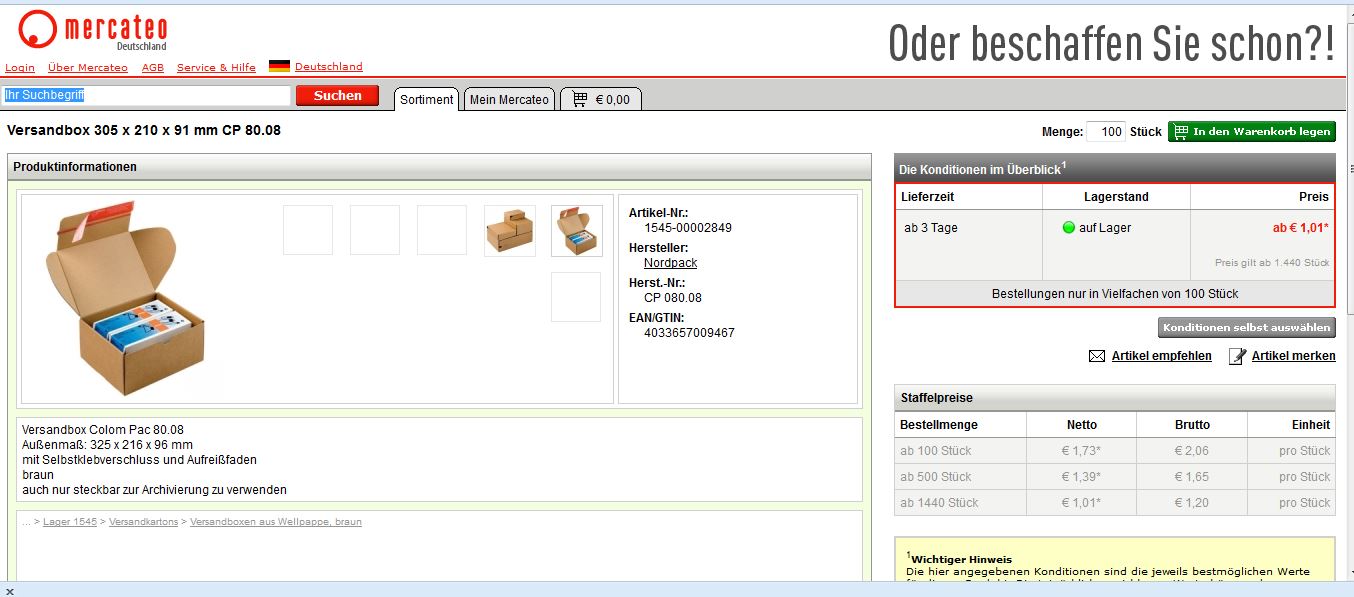Screen dimensions: 1354x597
Task: Open Service & Hilfe link
Action: 216,68
